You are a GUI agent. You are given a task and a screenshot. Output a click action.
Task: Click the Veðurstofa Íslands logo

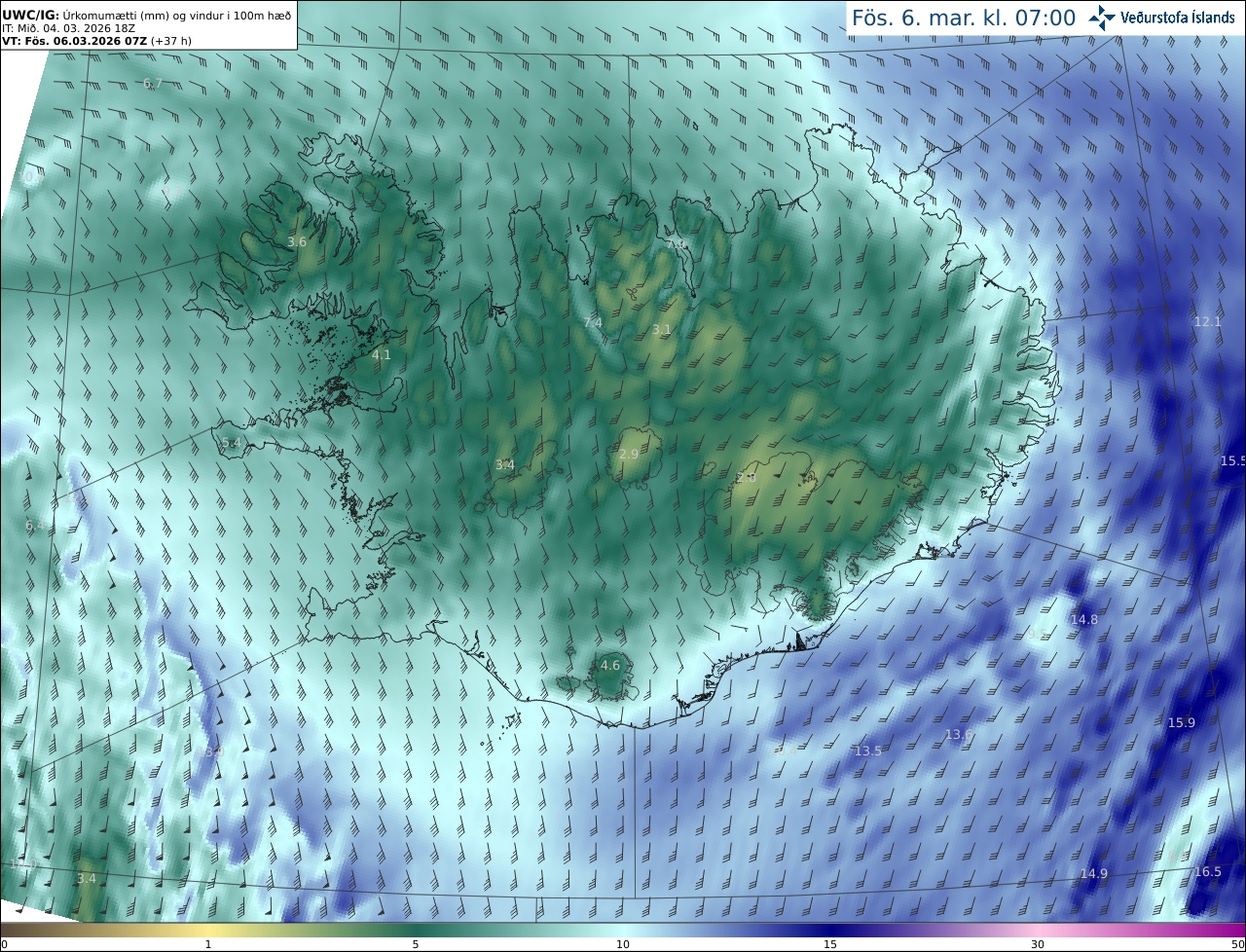[1161, 17]
